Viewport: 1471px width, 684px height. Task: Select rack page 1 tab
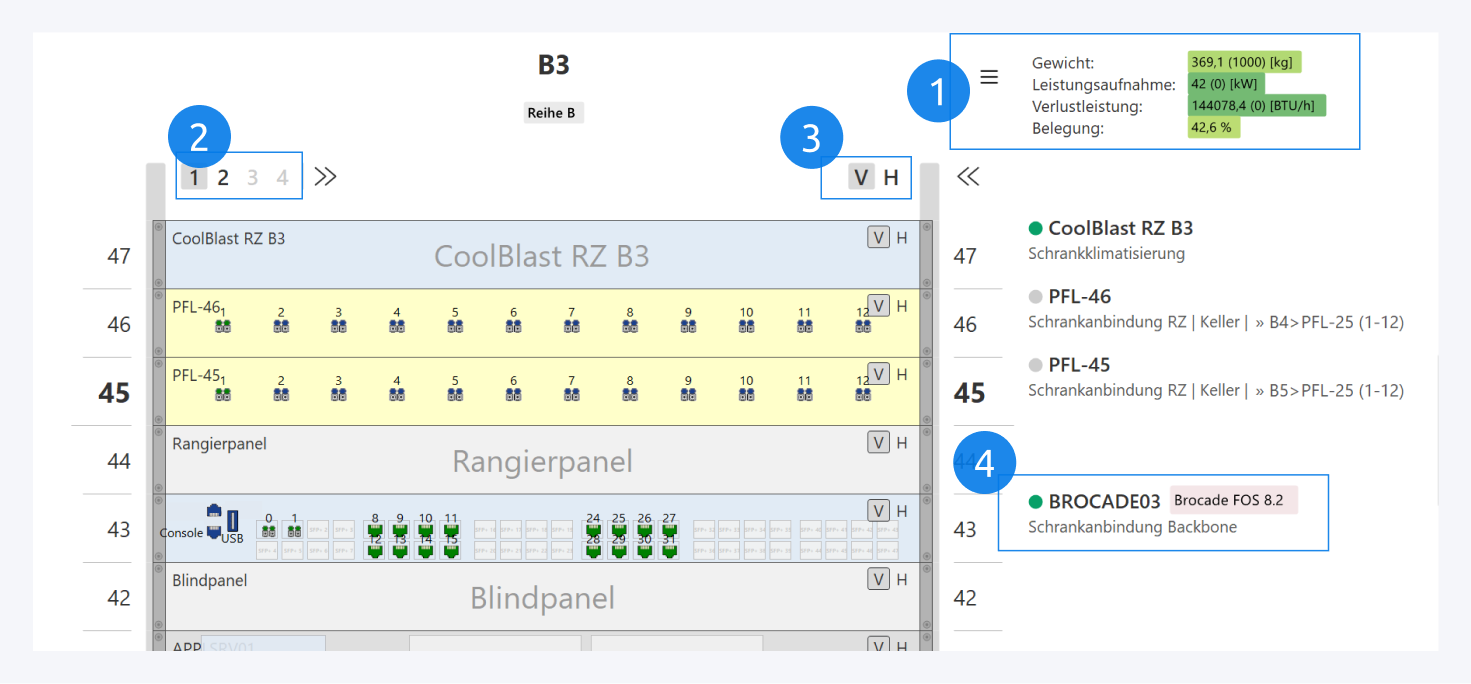[x=194, y=178]
